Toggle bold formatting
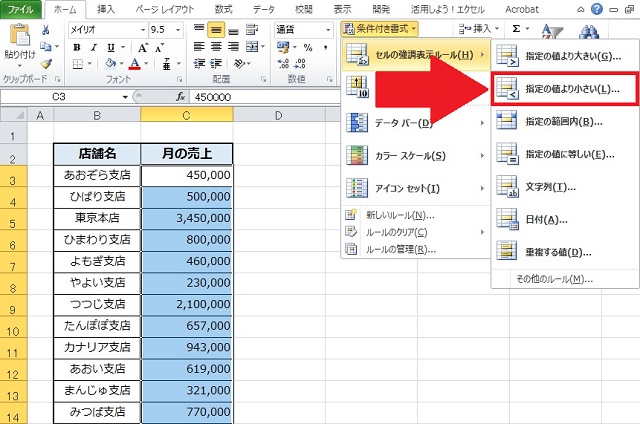The image size is (640, 424). (77, 47)
